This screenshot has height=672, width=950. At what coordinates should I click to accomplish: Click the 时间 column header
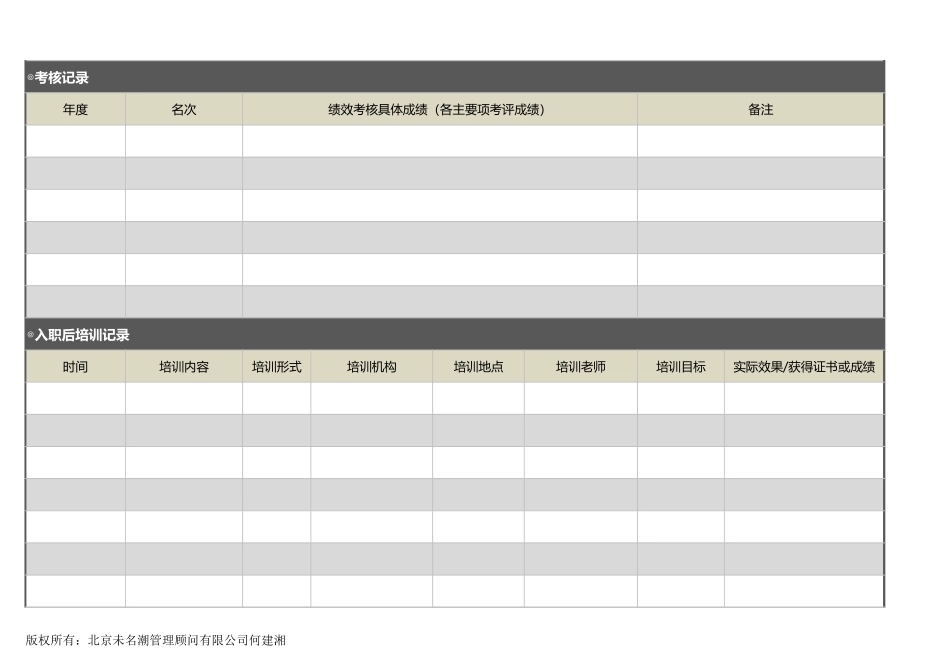pos(75,367)
